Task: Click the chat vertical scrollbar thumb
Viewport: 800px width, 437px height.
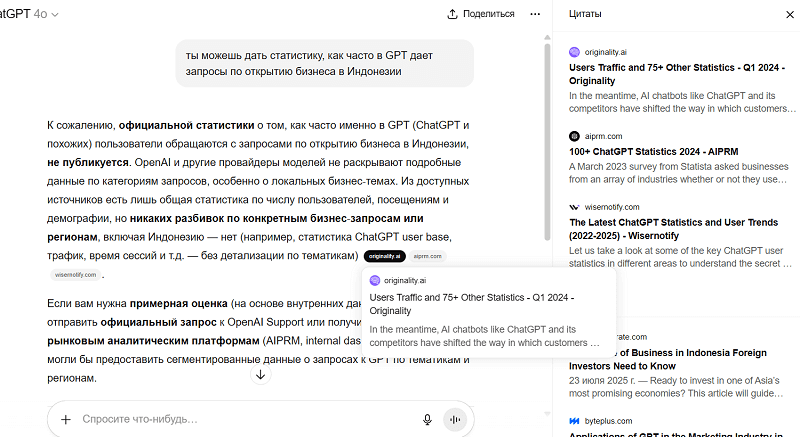Action: coord(547,142)
